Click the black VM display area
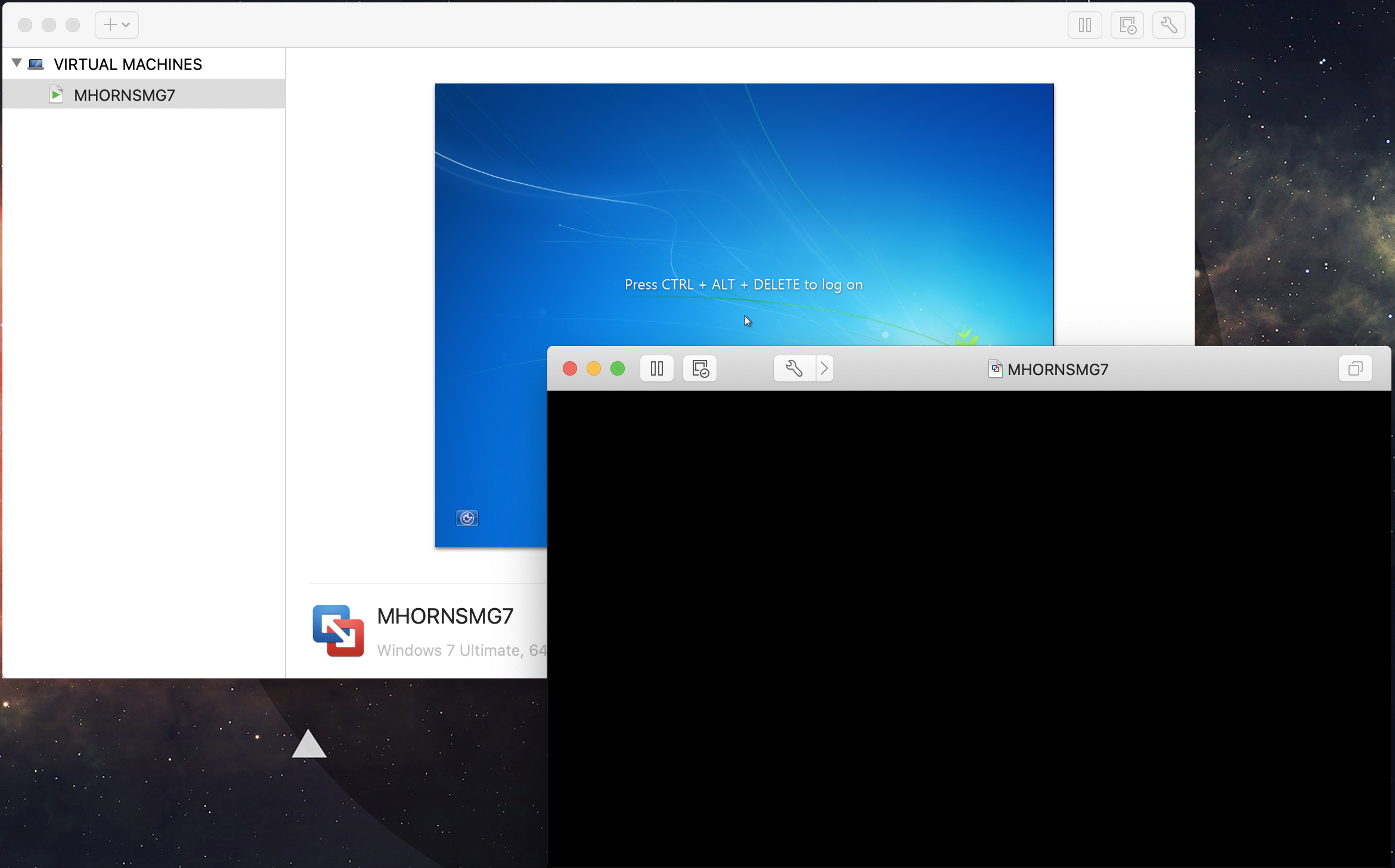Viewport: 1395px width, 868px height. click(969, 626)
